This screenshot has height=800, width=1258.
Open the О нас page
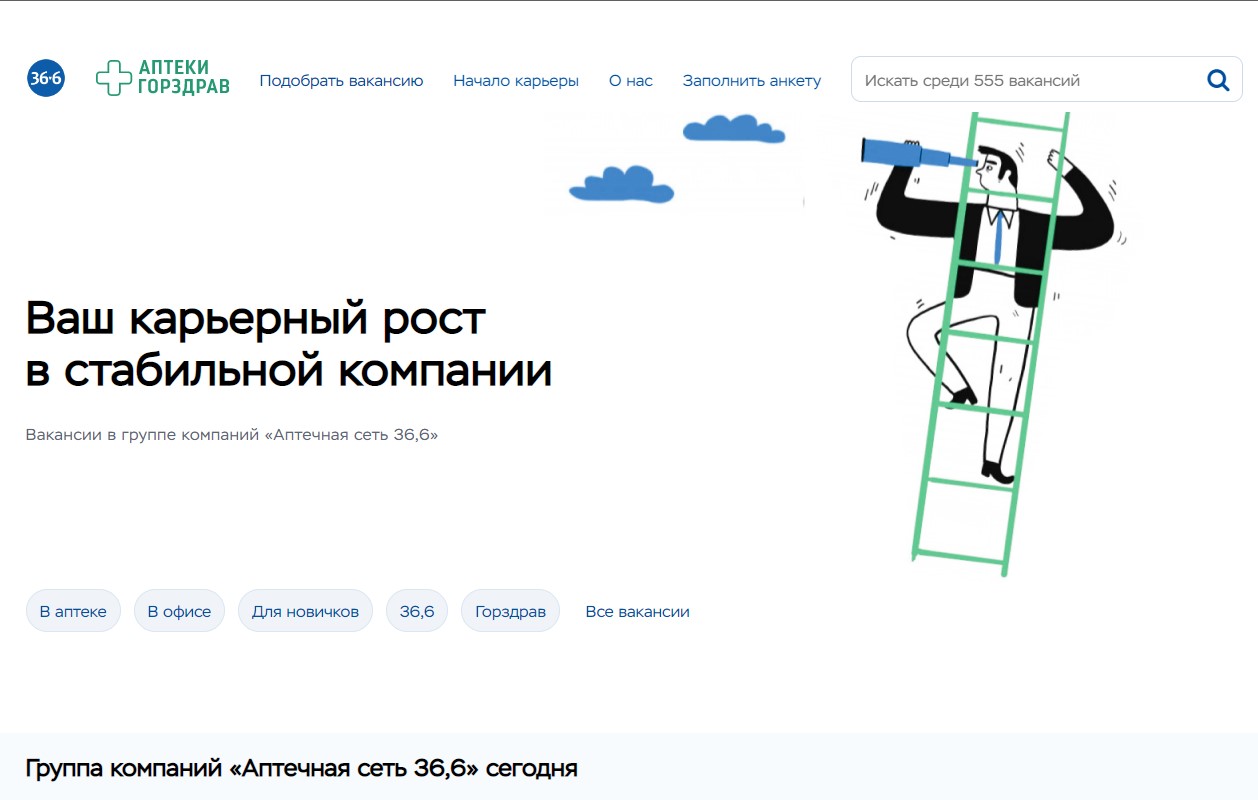click(630, 81)
